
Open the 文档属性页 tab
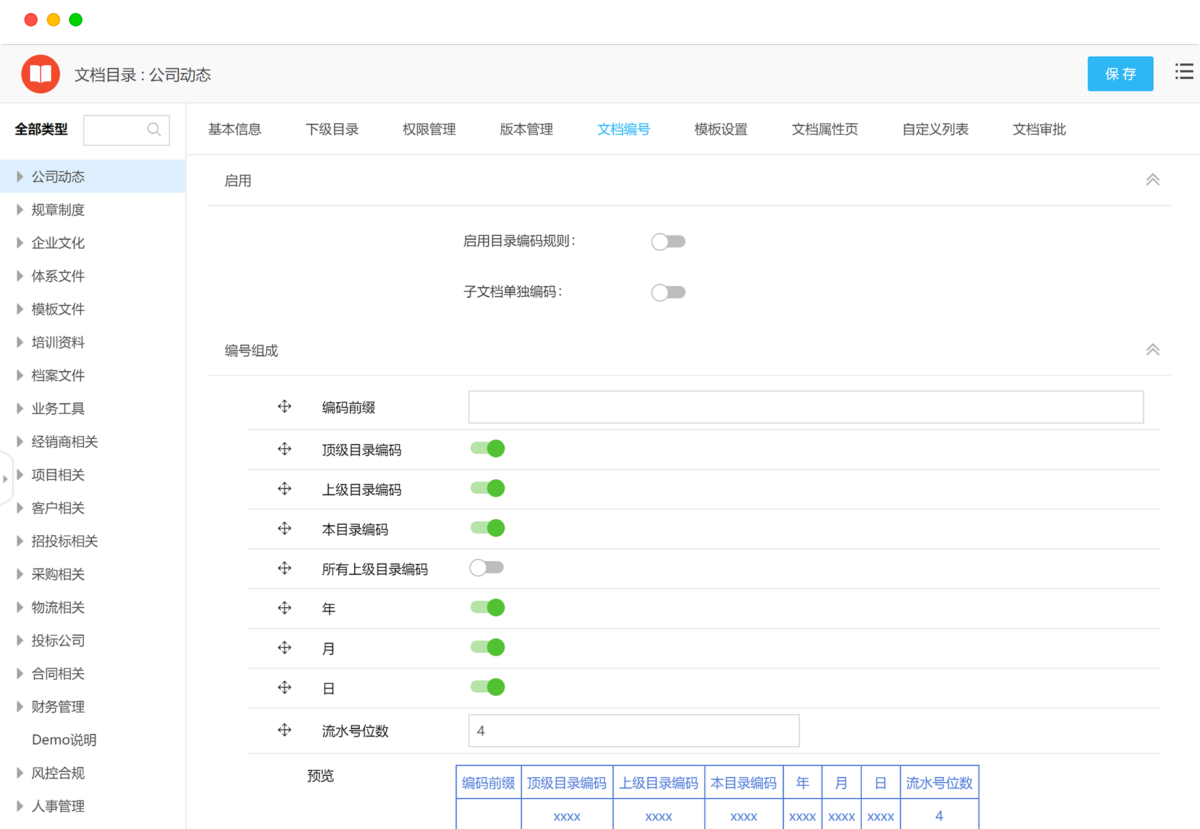(x=825, y=129)
